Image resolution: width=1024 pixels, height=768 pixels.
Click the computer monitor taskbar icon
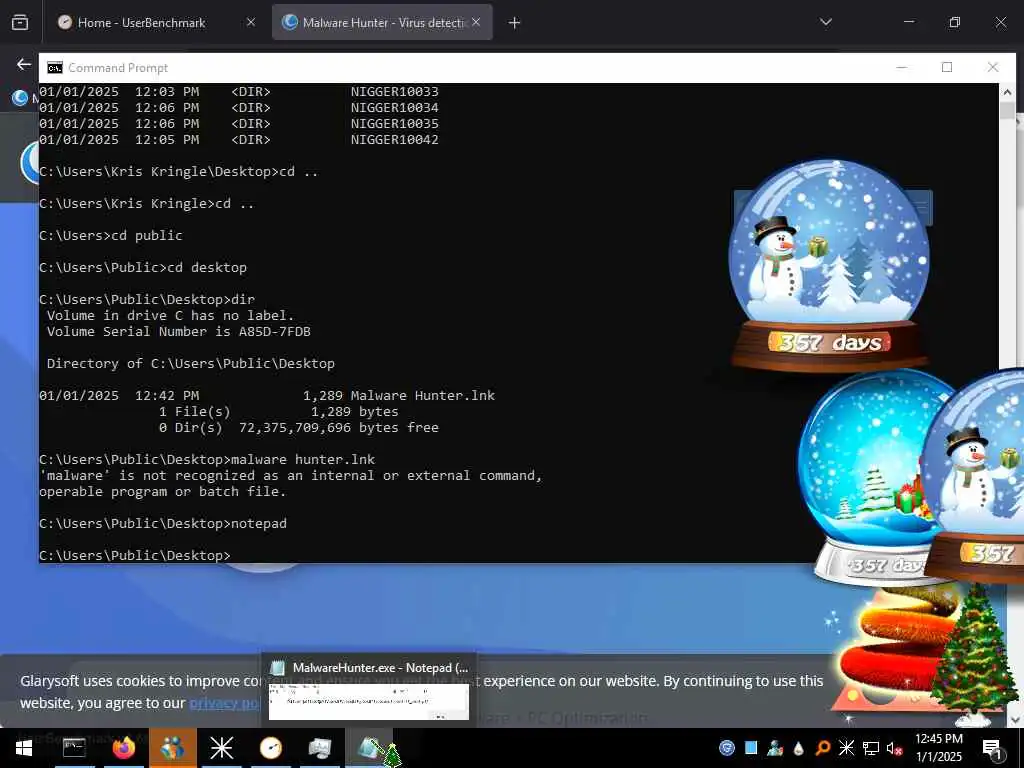319,748
